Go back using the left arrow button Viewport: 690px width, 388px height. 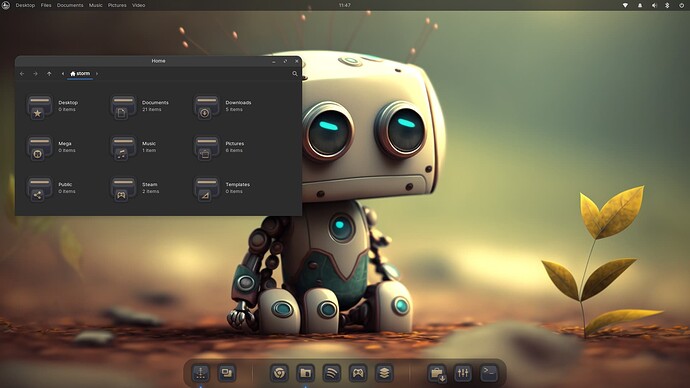pos(22,73)
